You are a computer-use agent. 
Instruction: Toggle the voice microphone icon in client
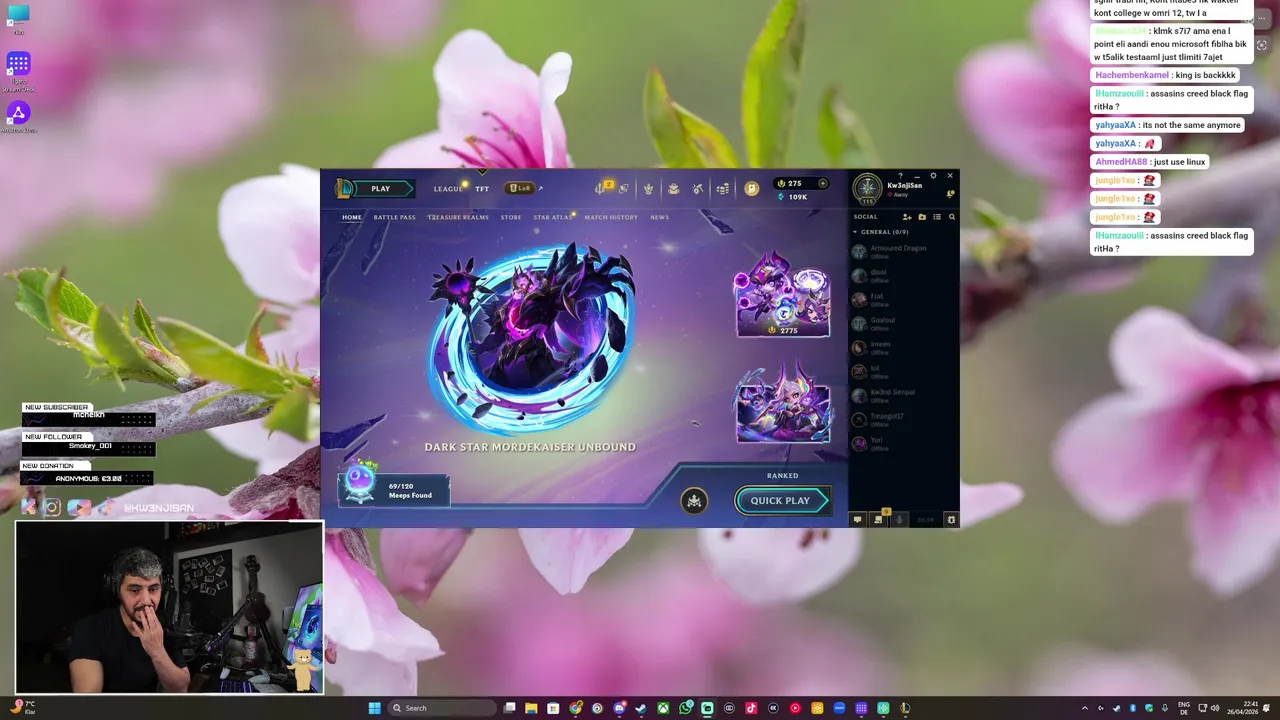coord(899,519)
